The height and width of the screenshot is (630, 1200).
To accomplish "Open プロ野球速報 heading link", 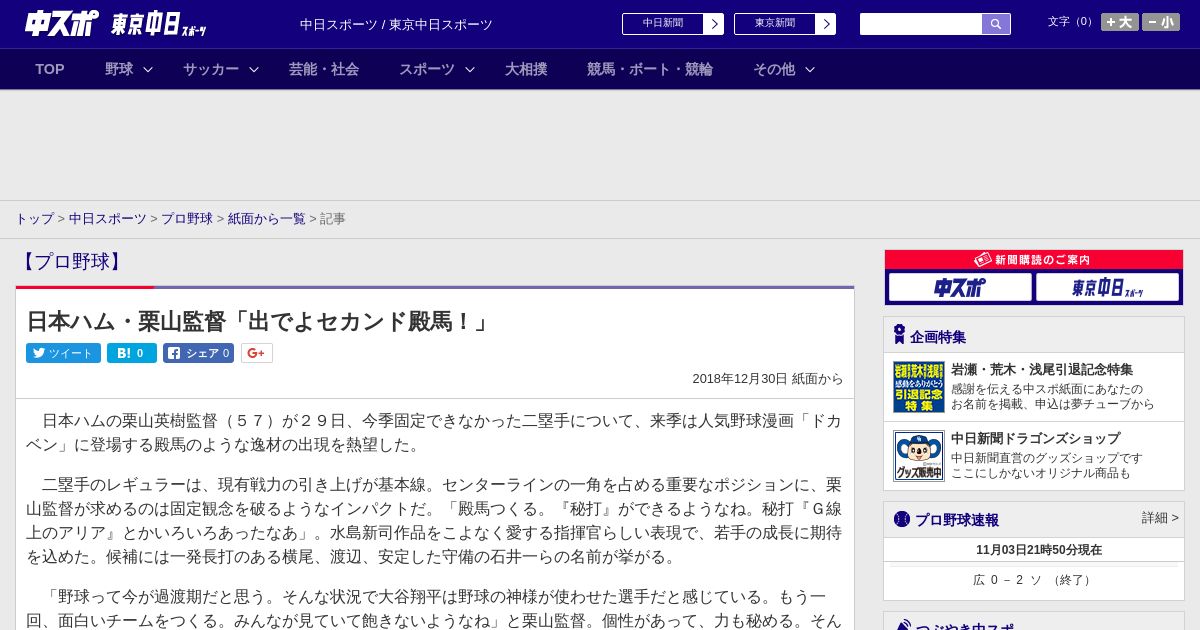I will point(957,519).
